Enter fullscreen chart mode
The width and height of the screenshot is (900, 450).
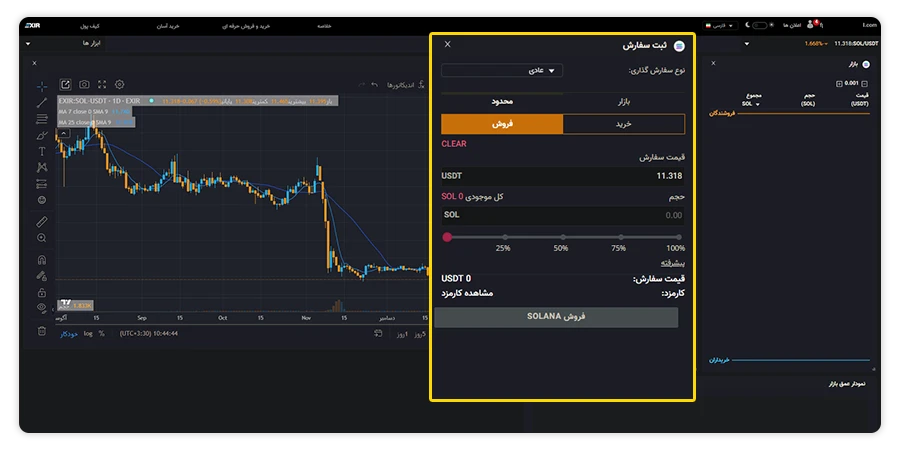(102, 84)
